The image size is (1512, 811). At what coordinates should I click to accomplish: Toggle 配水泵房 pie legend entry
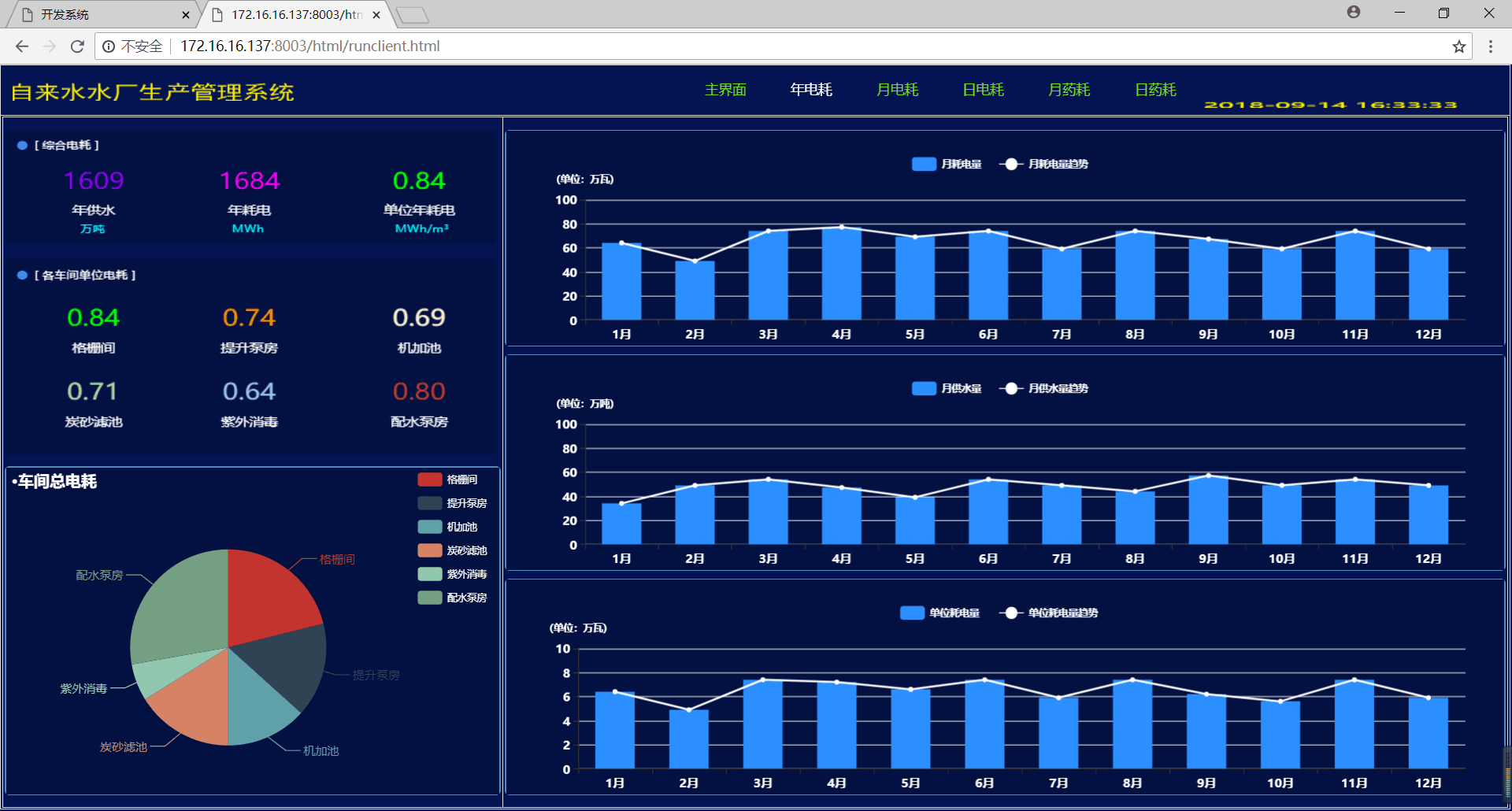453,598
